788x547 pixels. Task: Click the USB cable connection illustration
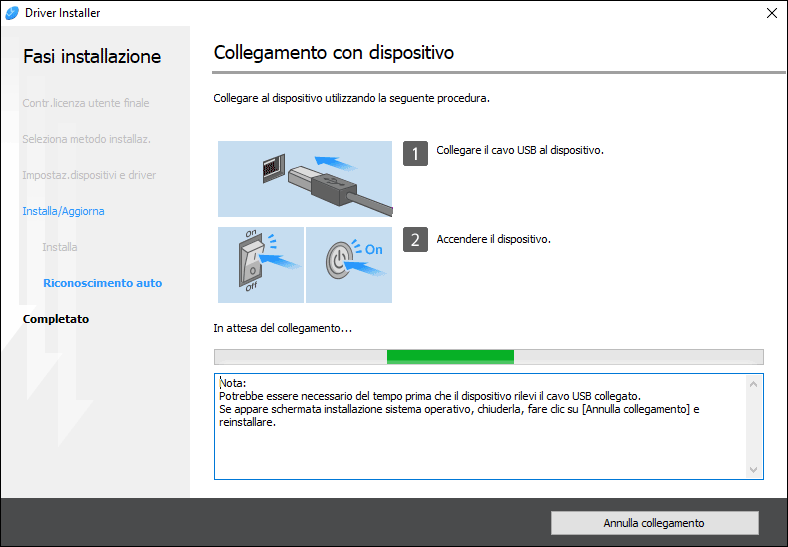click(305, 179)
